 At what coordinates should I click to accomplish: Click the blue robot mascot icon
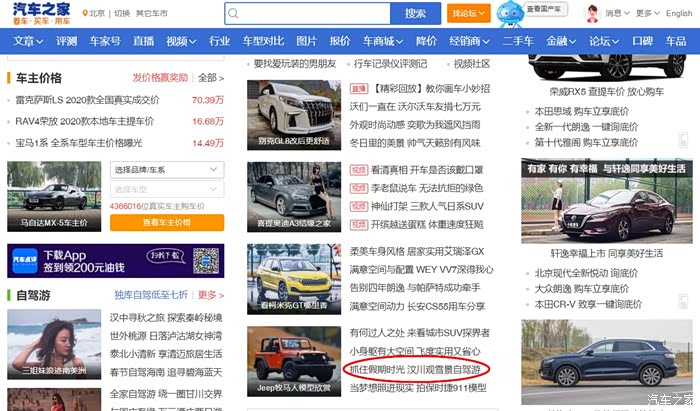[x=510, y=13]
